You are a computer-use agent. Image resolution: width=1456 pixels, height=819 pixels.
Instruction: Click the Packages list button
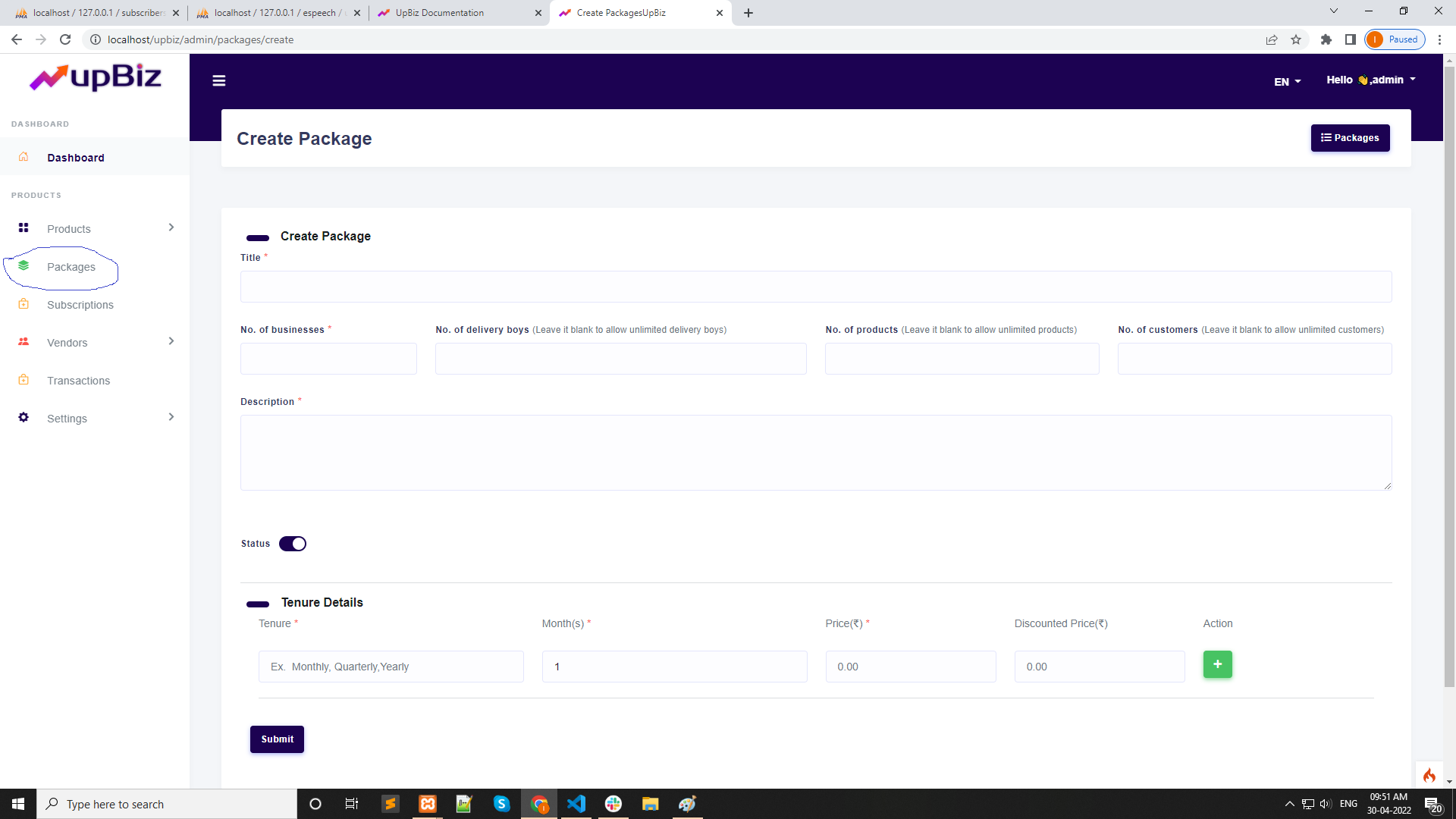click(x=1350, y=138)
